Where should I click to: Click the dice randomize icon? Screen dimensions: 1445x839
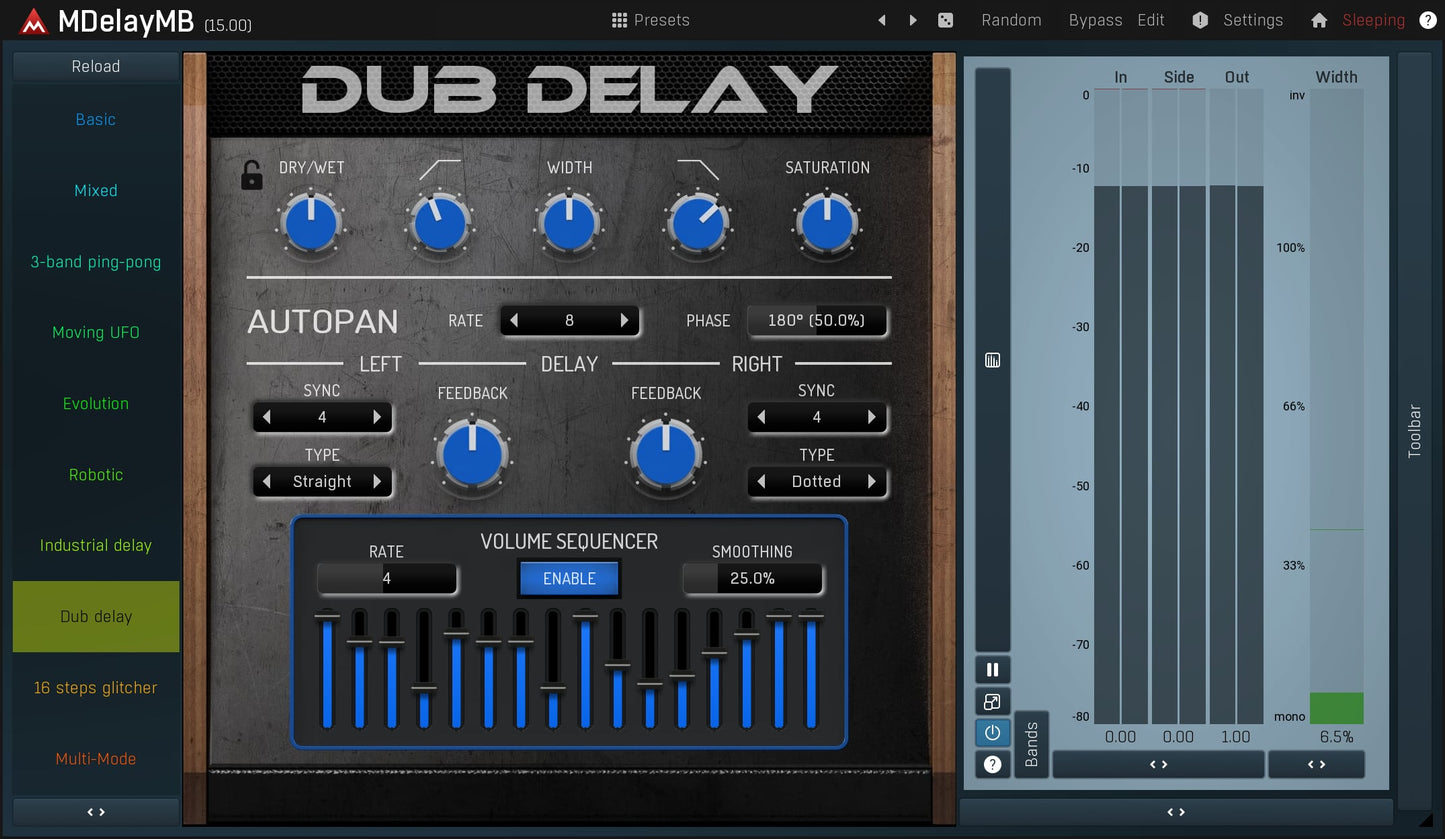[x=945, y=20]
